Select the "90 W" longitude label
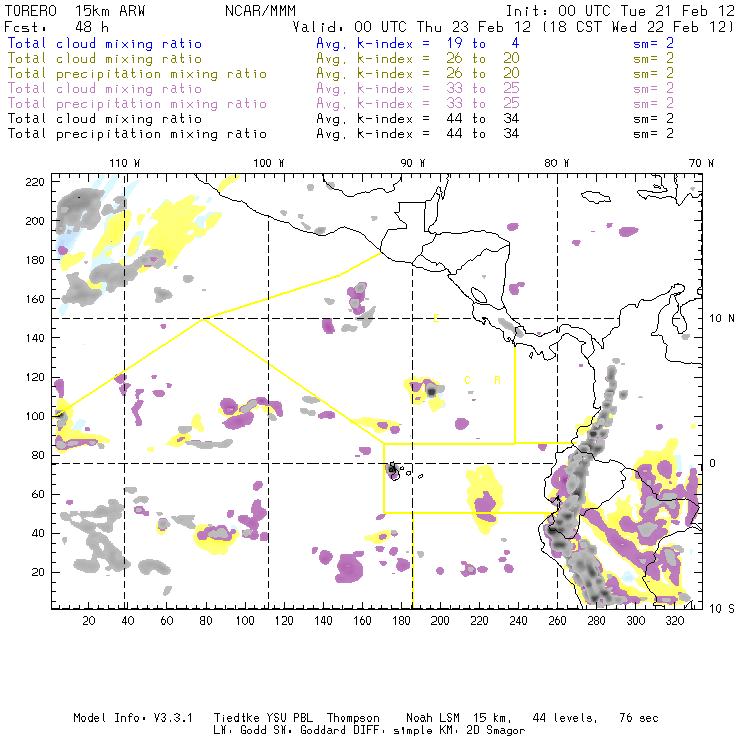This screenshot has width=740, height=740. point(413,163)
